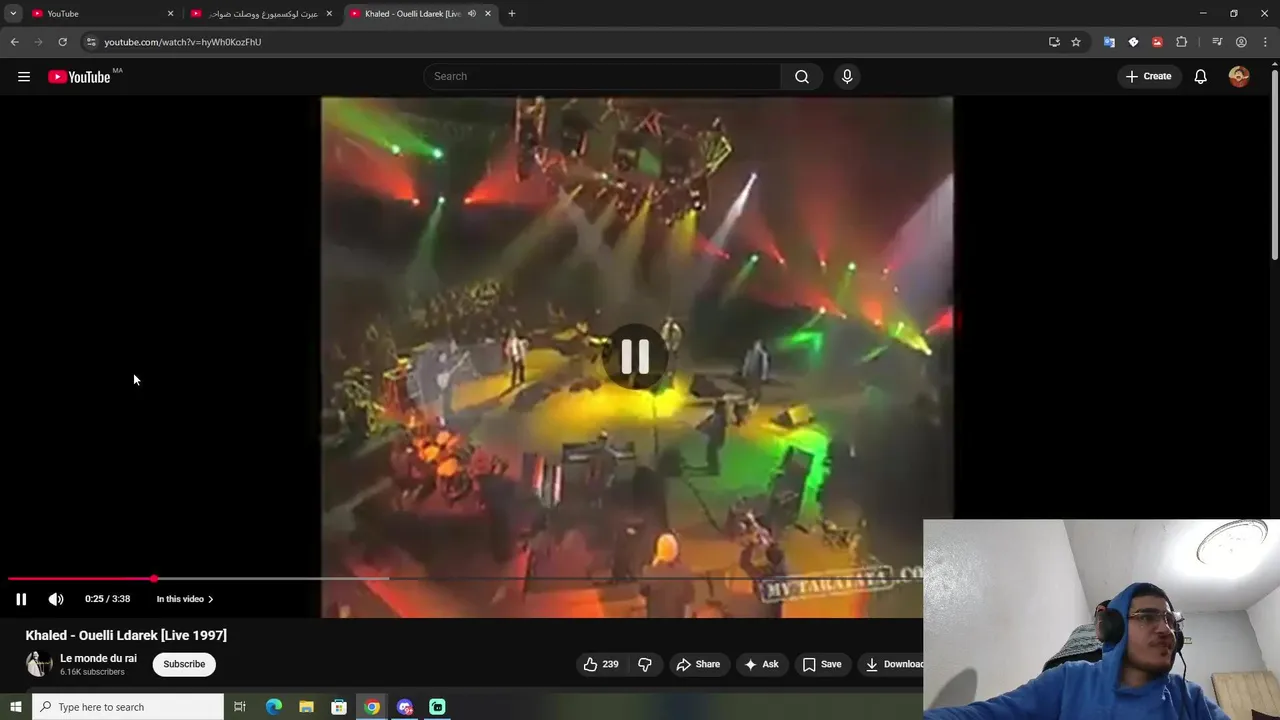
Task: Like the video with thumbs up
Action: tap(601, 664)
